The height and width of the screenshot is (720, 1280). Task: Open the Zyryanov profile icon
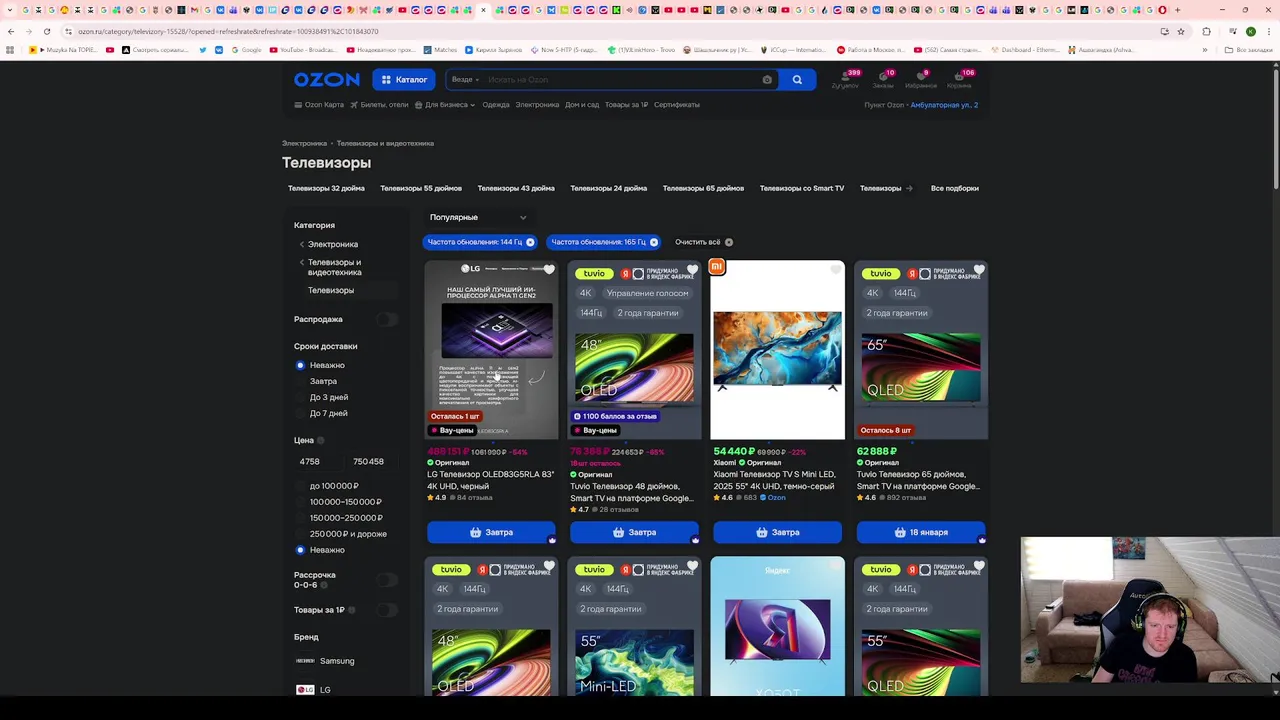pyautogui.click(x=845, y=79)
